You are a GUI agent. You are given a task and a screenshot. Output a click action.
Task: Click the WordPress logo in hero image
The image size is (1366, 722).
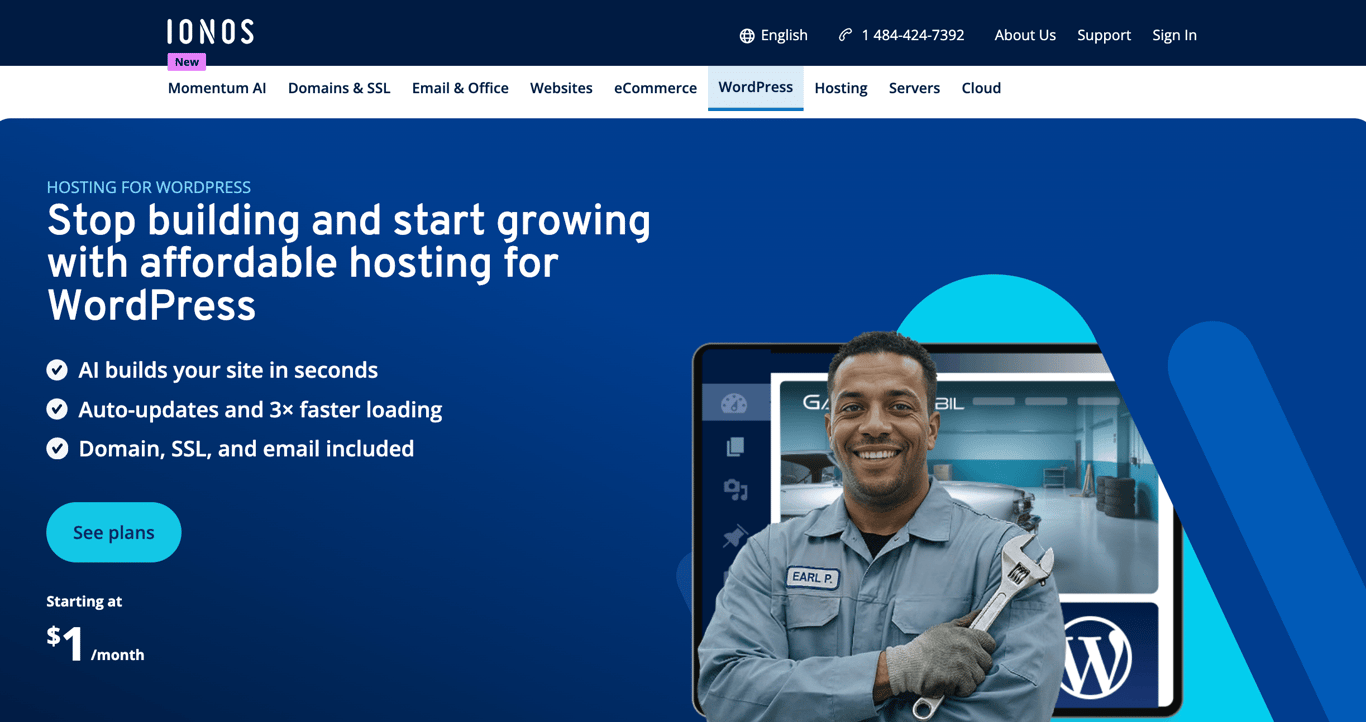click(x=1095, y=659)
